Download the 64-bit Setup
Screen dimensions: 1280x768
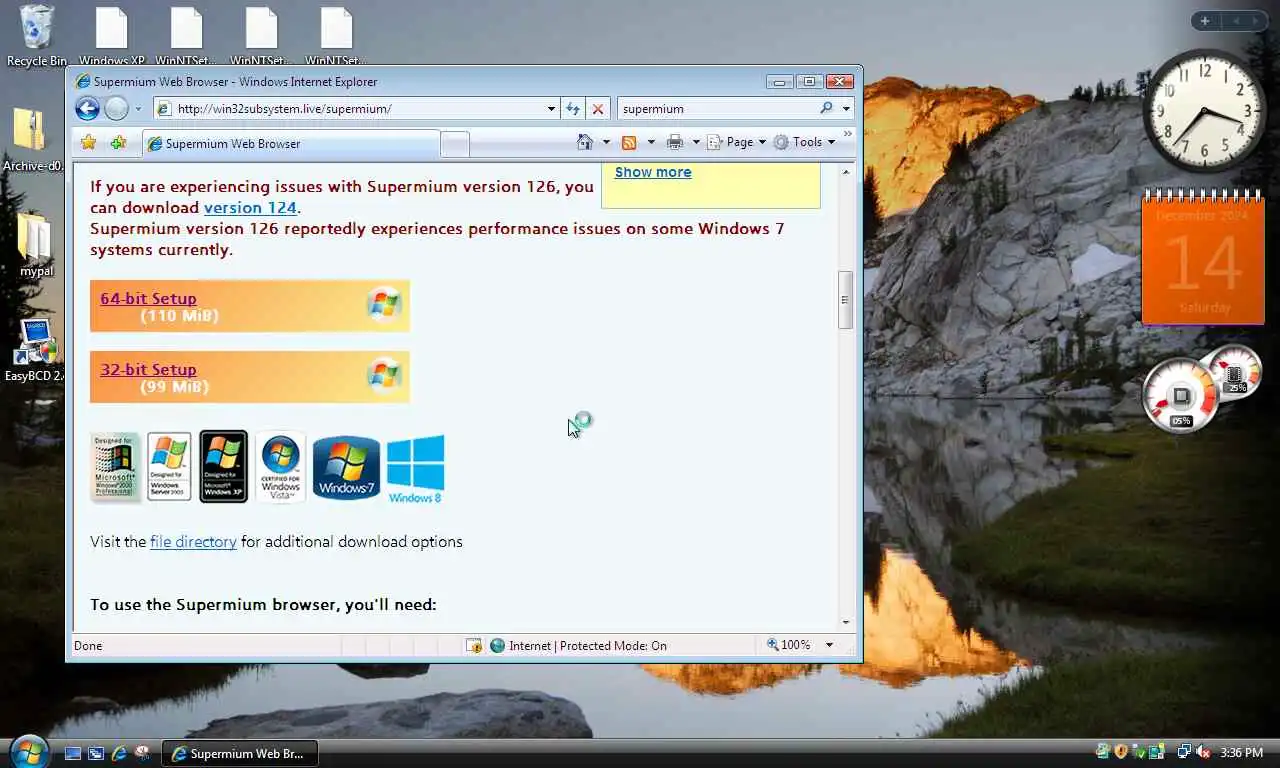tap(148, 298)
